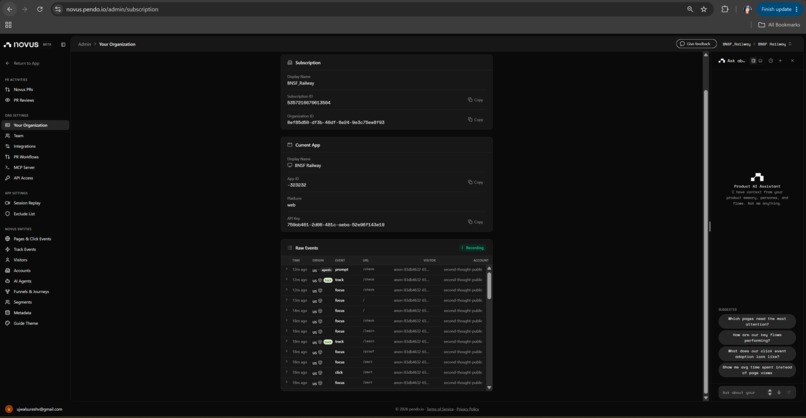Open the browser extensions puzzle icon

tap(725, 9)
